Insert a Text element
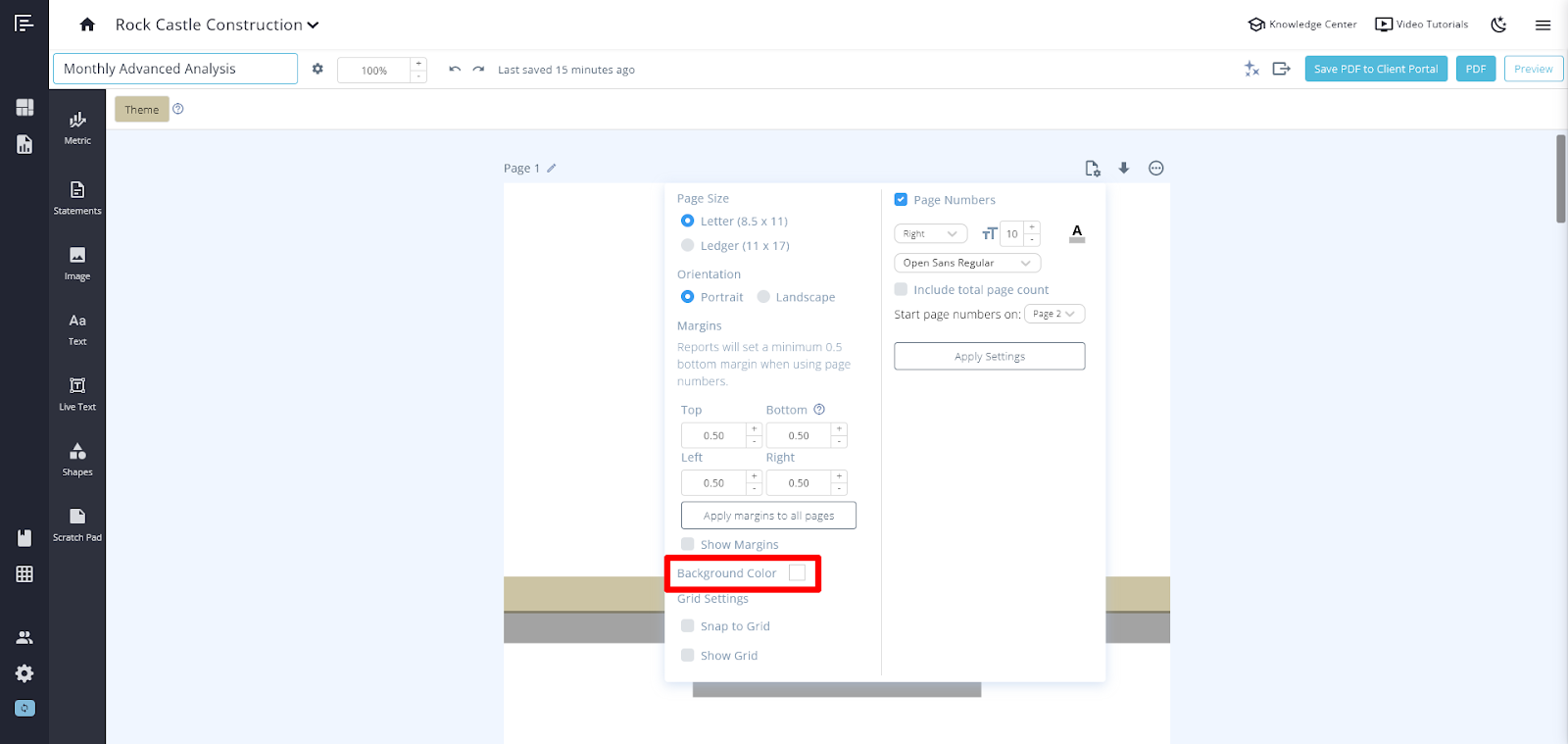The image size is (1568, 744). (77, 329)
